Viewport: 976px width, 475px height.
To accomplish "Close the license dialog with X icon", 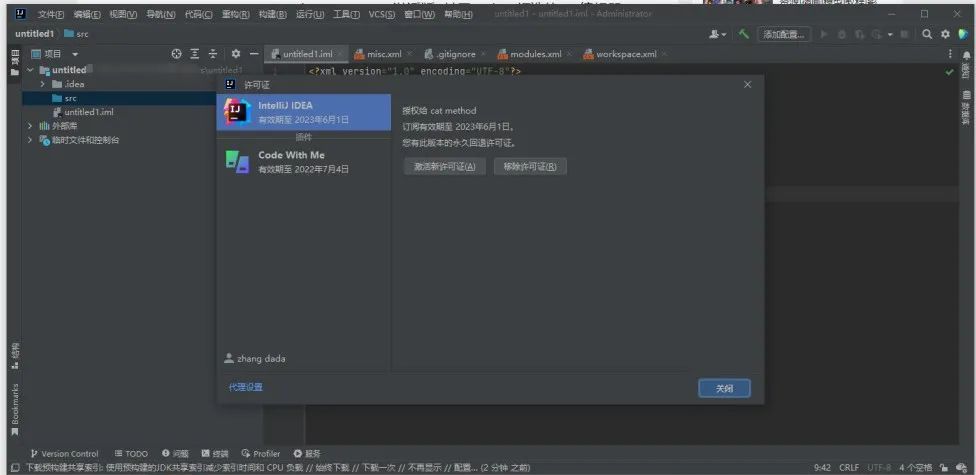I will click(x=748, y=85).
